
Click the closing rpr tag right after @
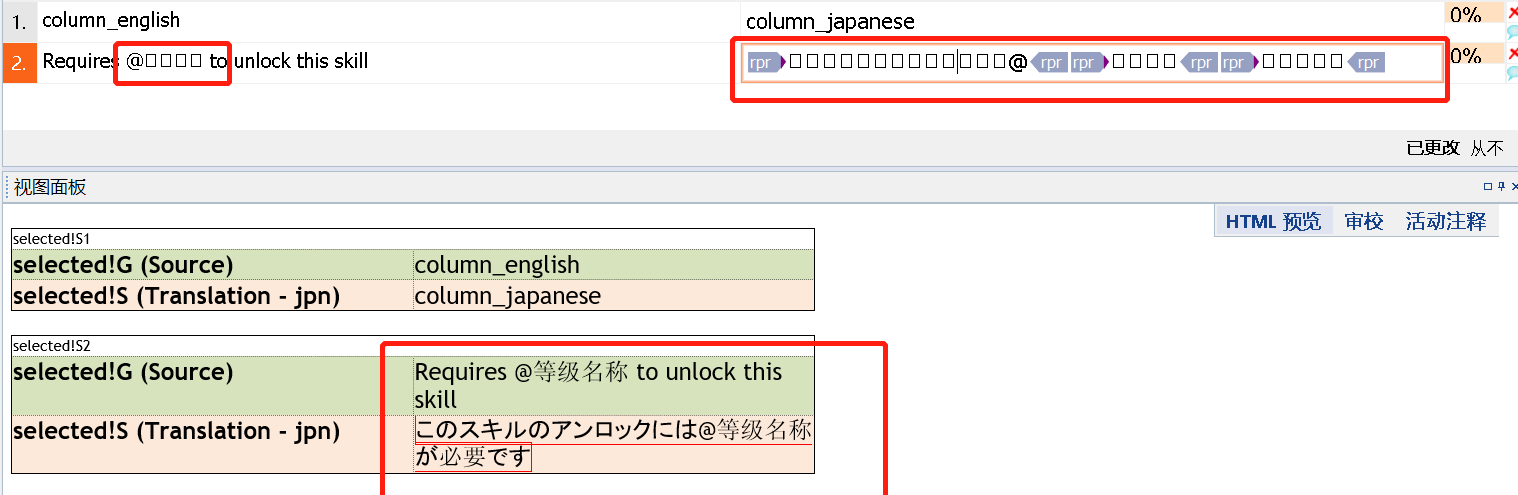point(1048,63)
